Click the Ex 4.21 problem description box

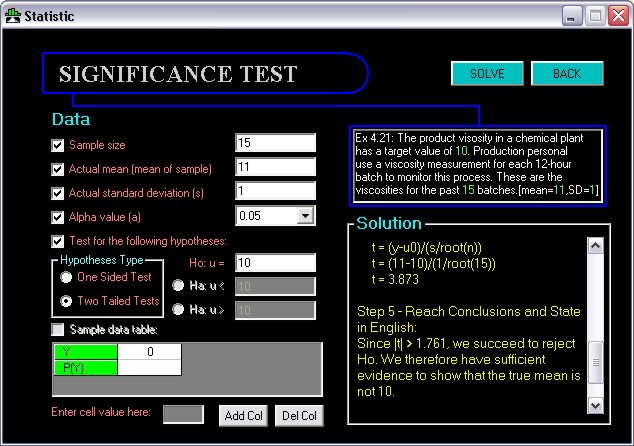pyautogui.click(x=478, y=166)
